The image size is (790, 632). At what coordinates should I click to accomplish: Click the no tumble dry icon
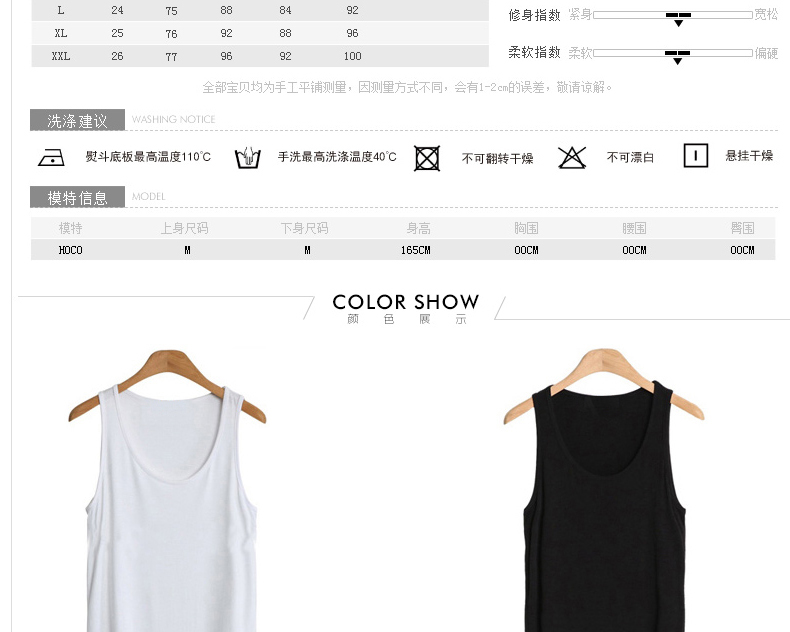pos(427,158)
